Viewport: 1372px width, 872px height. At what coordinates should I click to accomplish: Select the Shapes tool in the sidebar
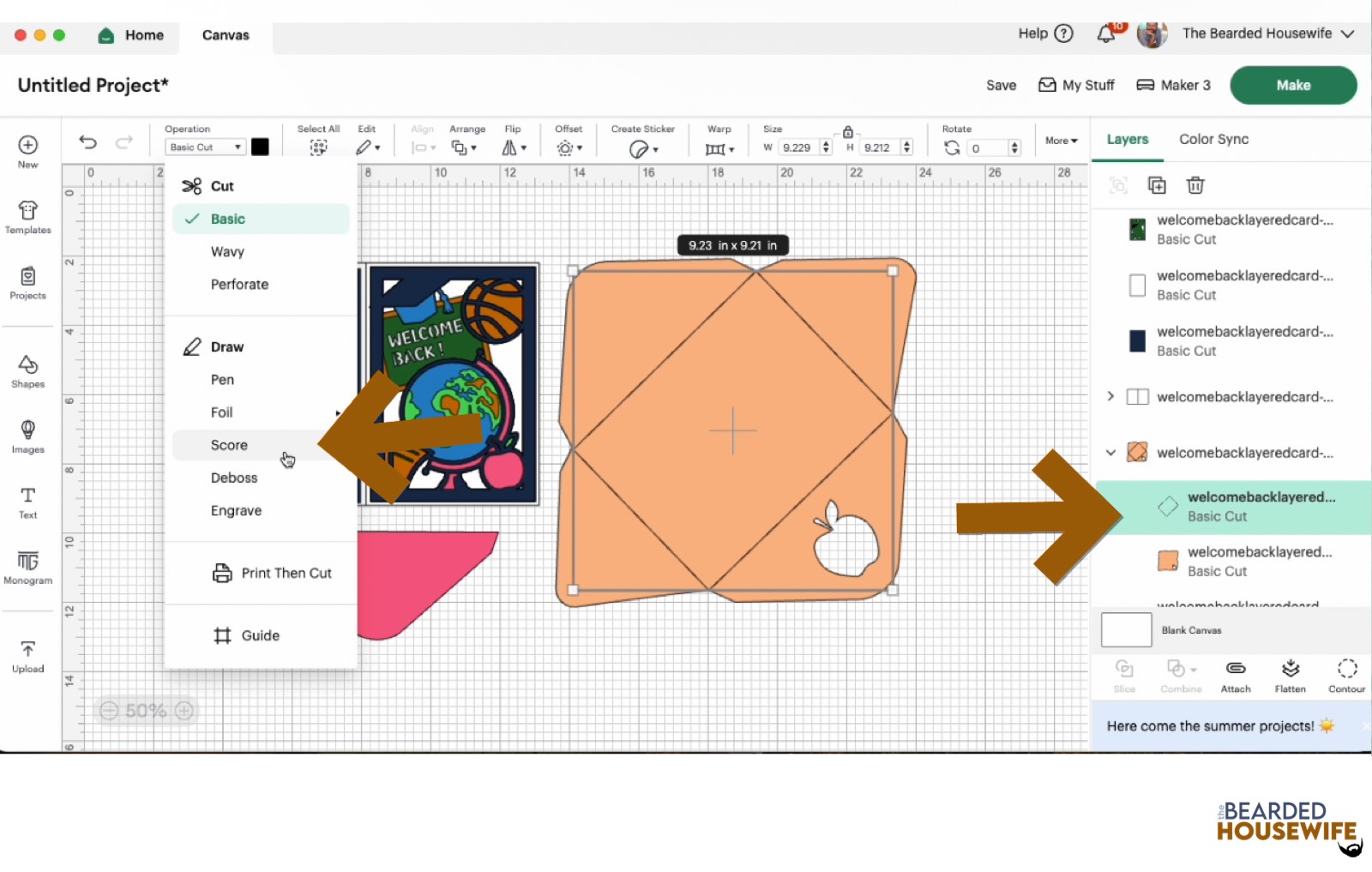(27, 371)
